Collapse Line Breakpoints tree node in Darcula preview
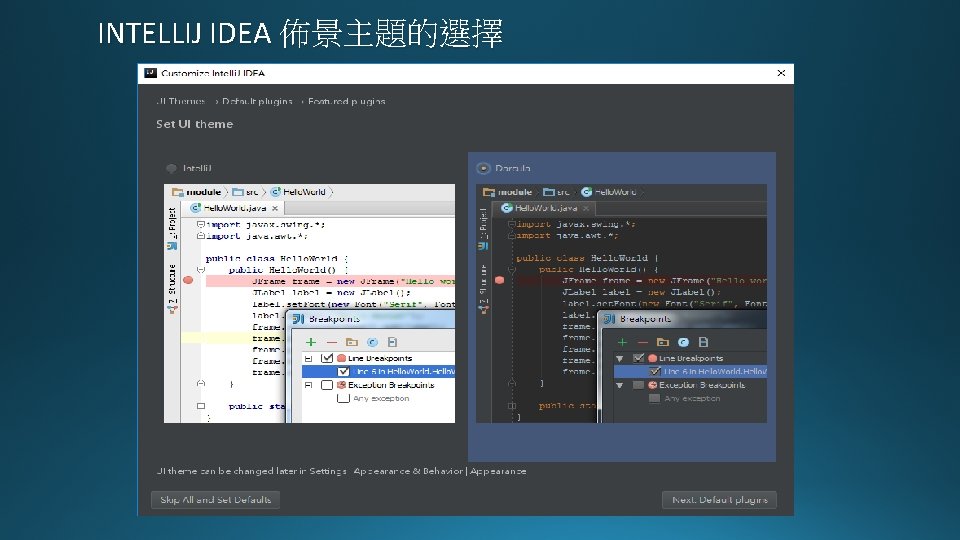960x540 pixels. coord(620,358)
